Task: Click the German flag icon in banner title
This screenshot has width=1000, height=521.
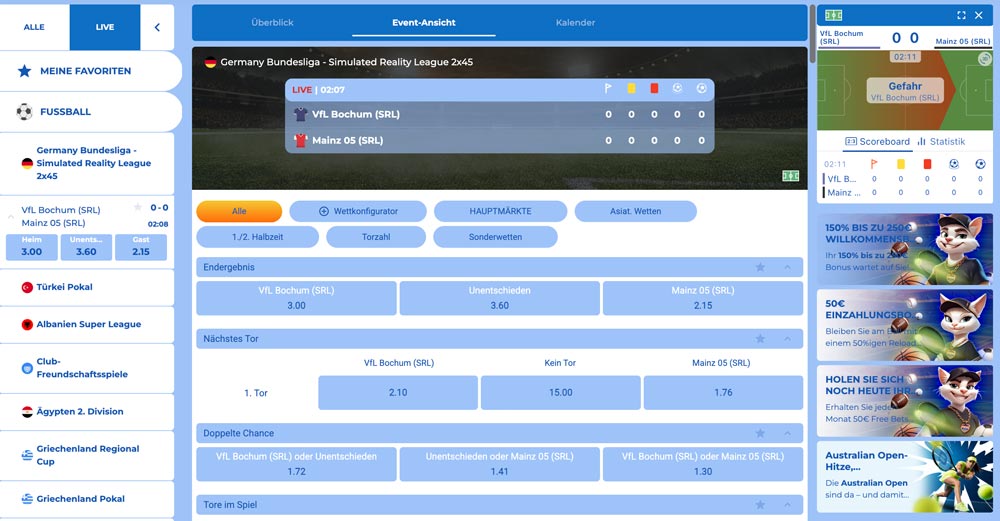Action: click(210, 62)
